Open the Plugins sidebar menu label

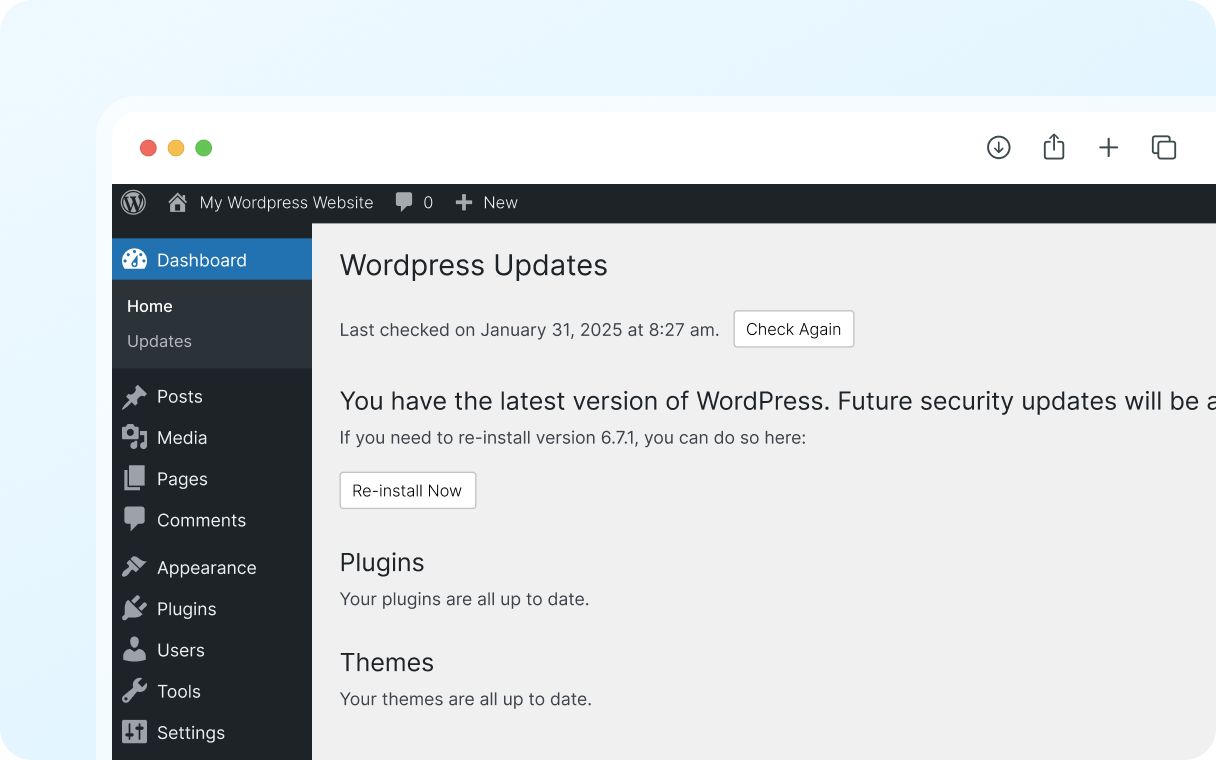pos(187,609)
